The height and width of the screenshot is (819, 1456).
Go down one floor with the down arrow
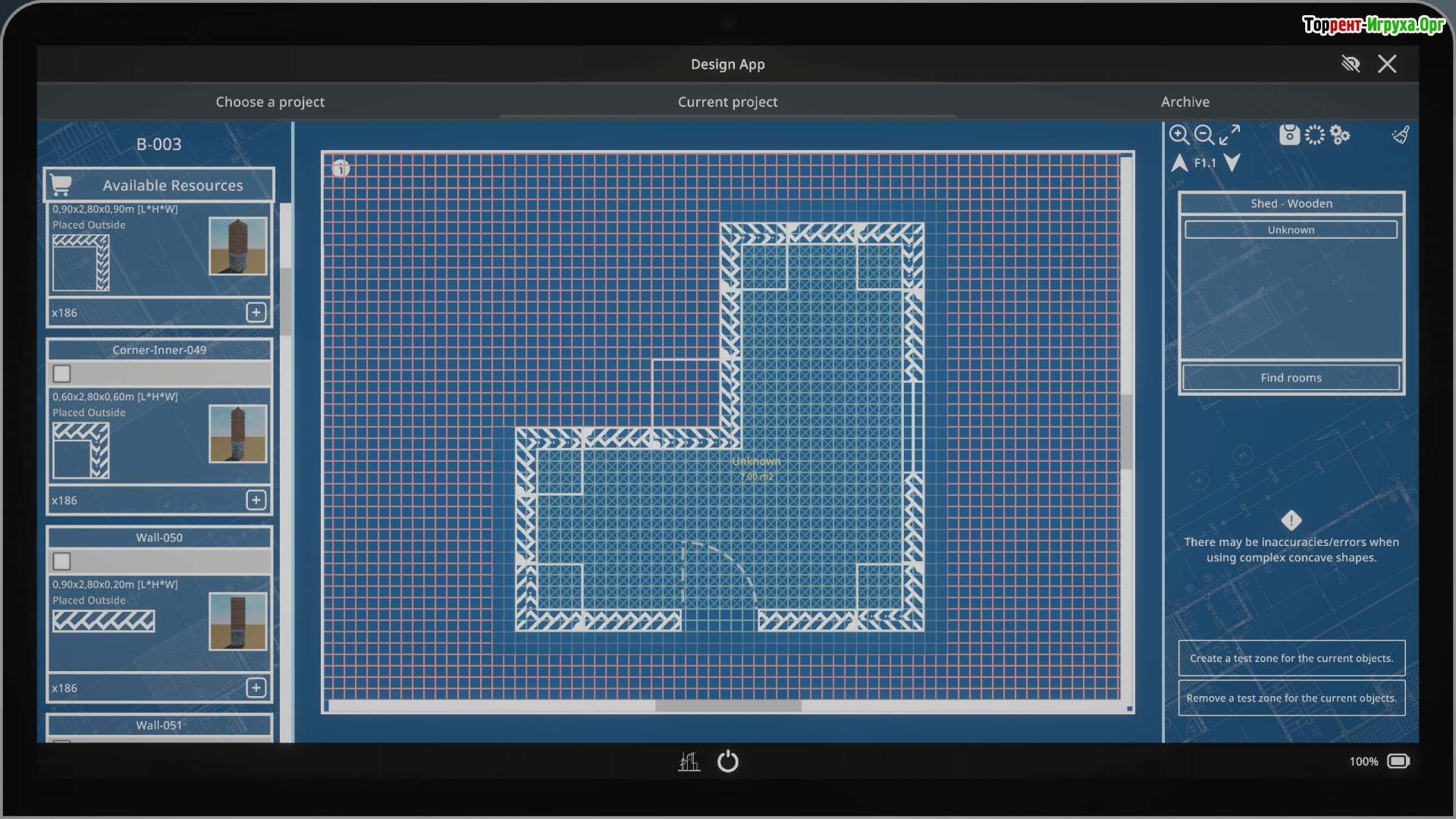[x=1232, y=163]
